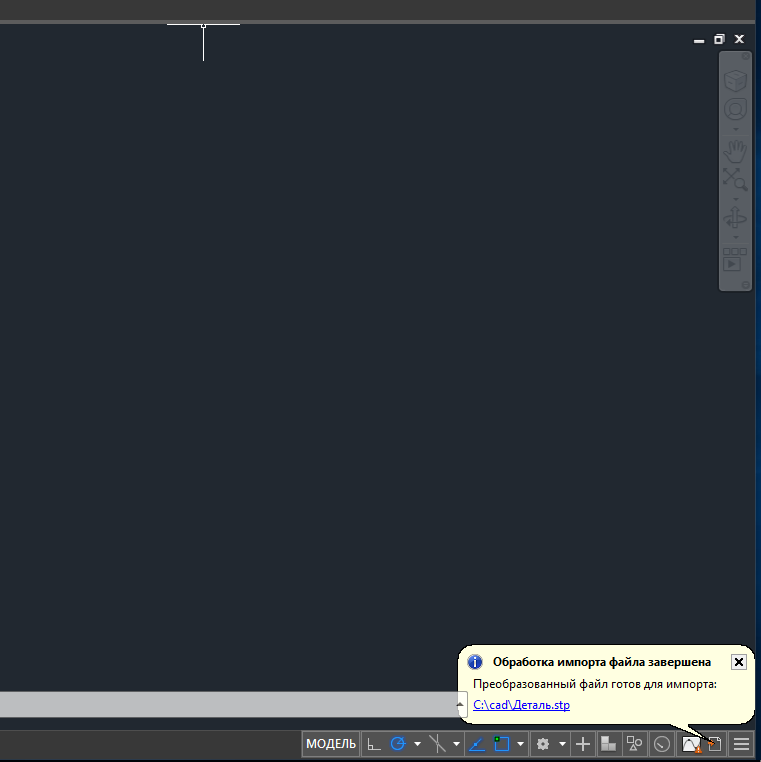Screen dimensions: 761x762
Task: Toggle Isometric Drafting in the status bar
Action: click(x=437, y=744)
